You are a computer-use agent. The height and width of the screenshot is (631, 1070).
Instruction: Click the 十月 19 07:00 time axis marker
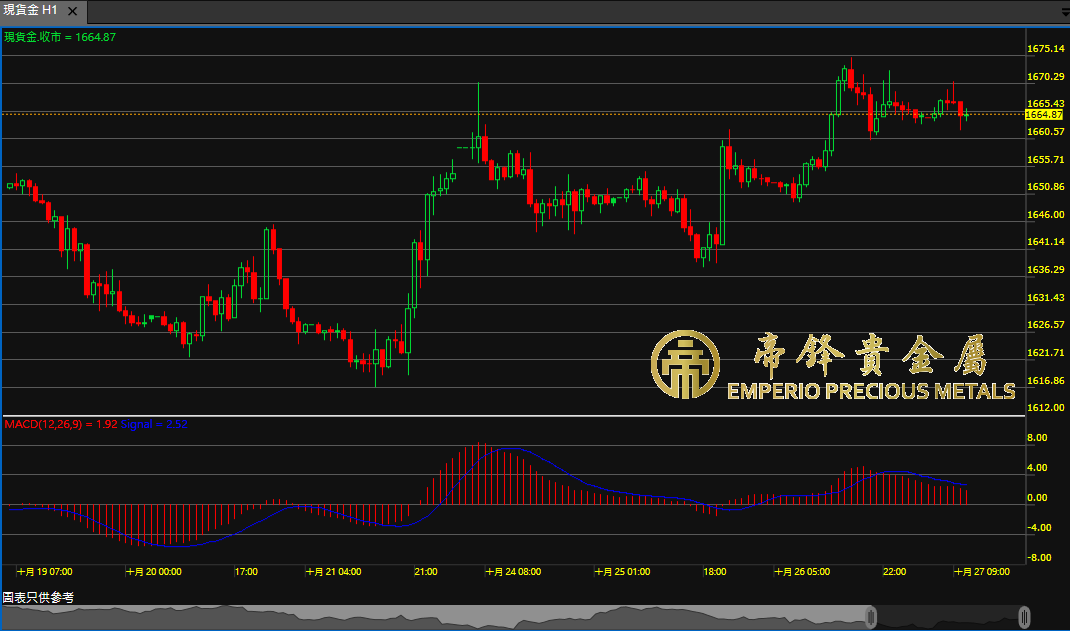point(45,572)
